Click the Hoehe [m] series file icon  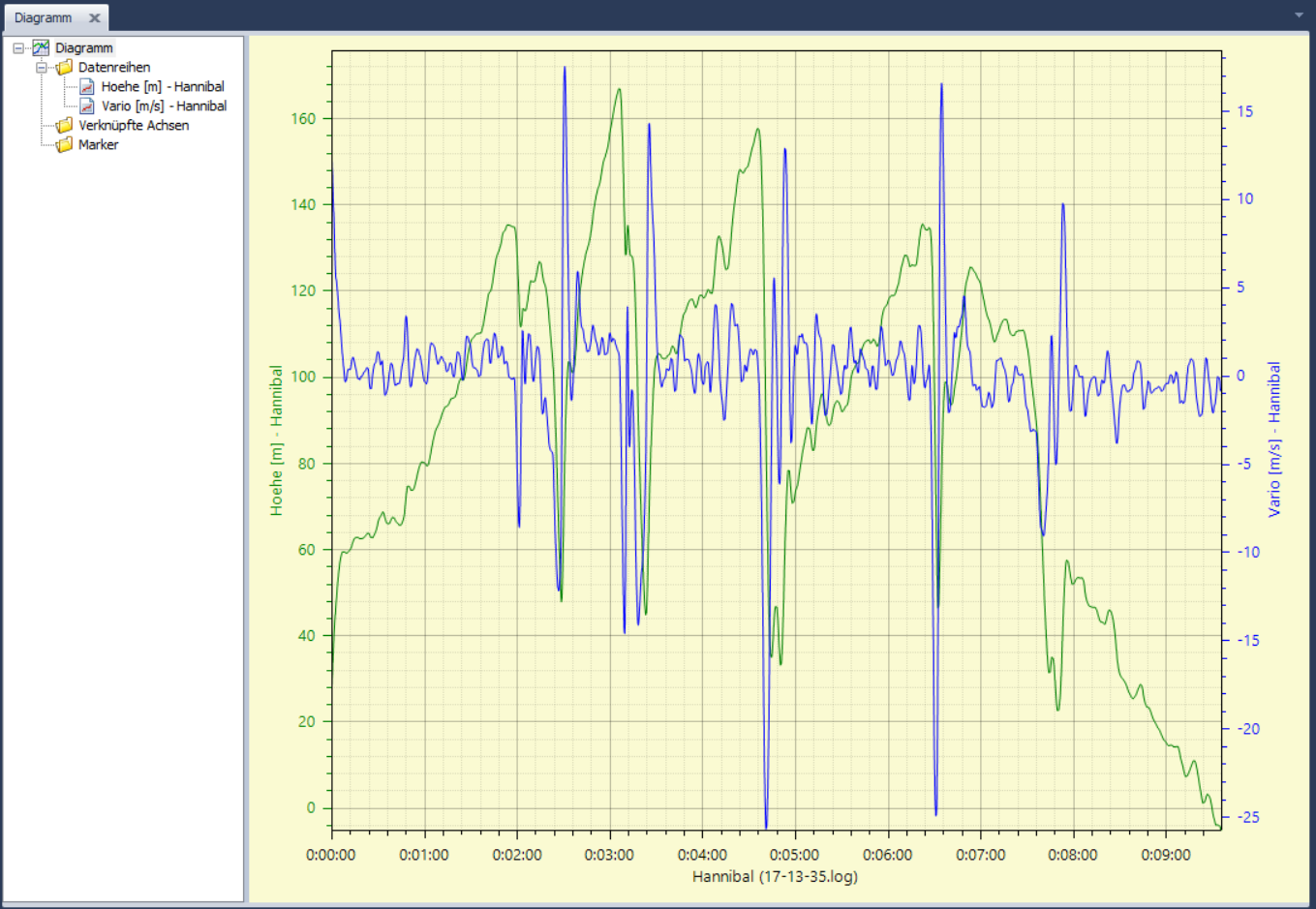[87, 86]
